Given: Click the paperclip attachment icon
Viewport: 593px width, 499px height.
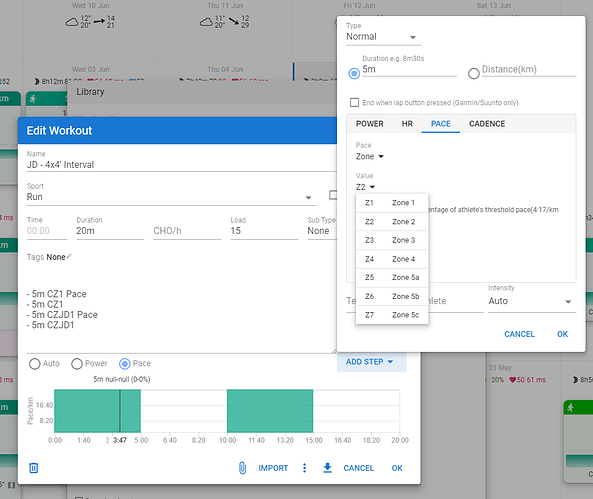Looking at the screenshot, I should (x=242, y=468).
